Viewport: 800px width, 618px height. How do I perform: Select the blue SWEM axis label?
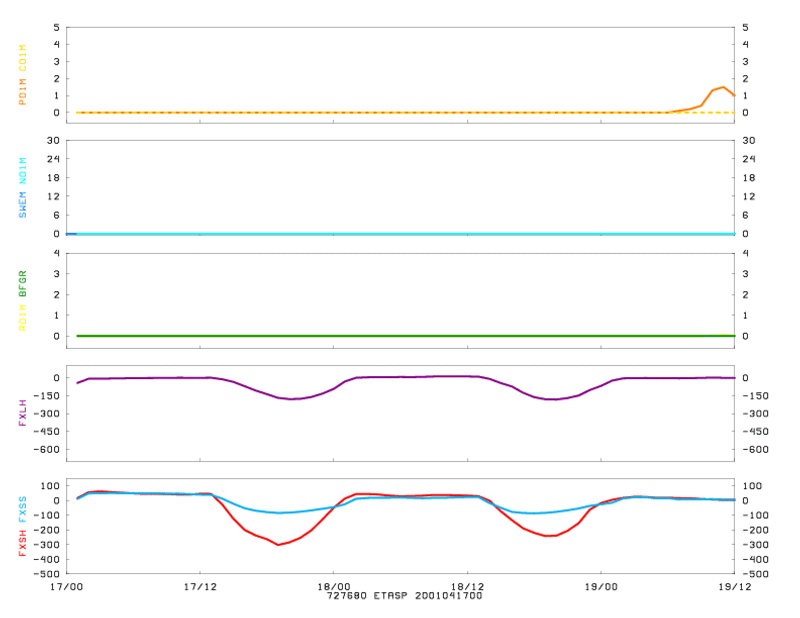pos(22,205)
